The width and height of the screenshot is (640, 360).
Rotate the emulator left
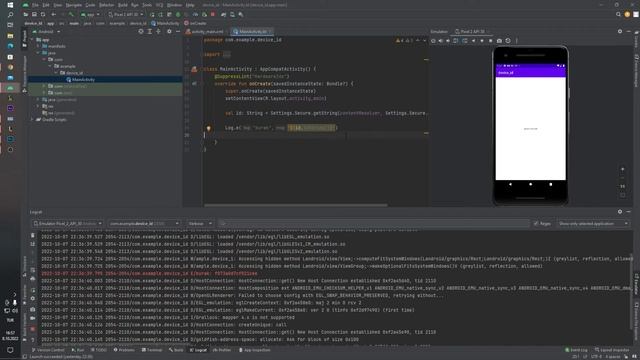point(456,41)
